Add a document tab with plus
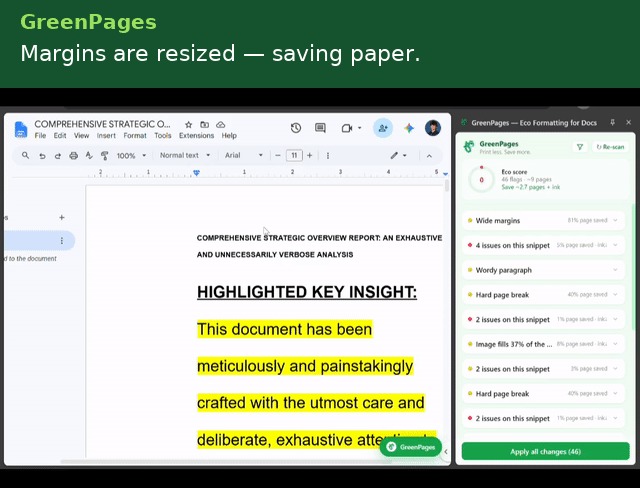The image size is (640, 488). tap(62, 217)
